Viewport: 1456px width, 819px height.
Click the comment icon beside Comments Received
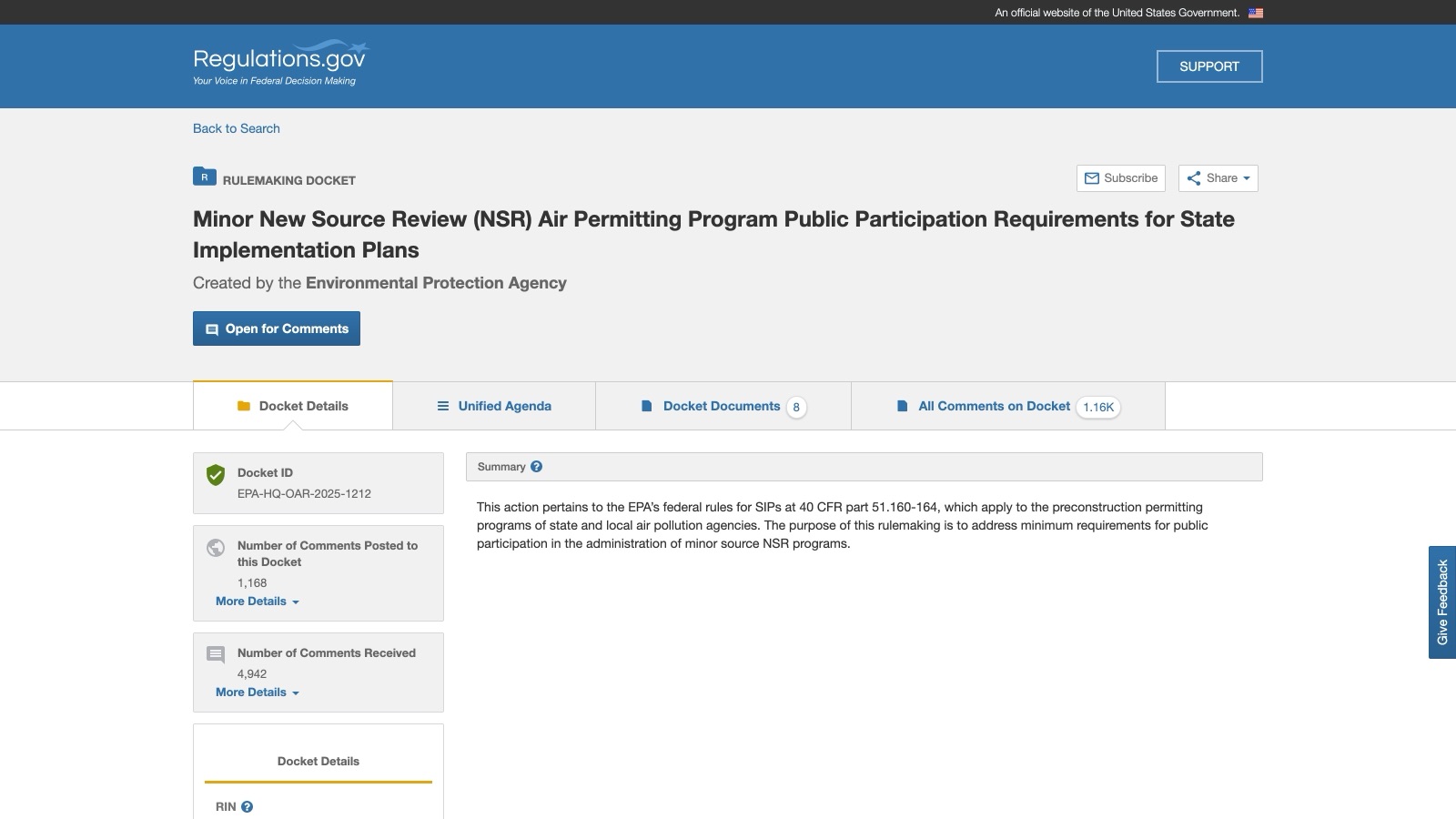(x=216, y=654)
